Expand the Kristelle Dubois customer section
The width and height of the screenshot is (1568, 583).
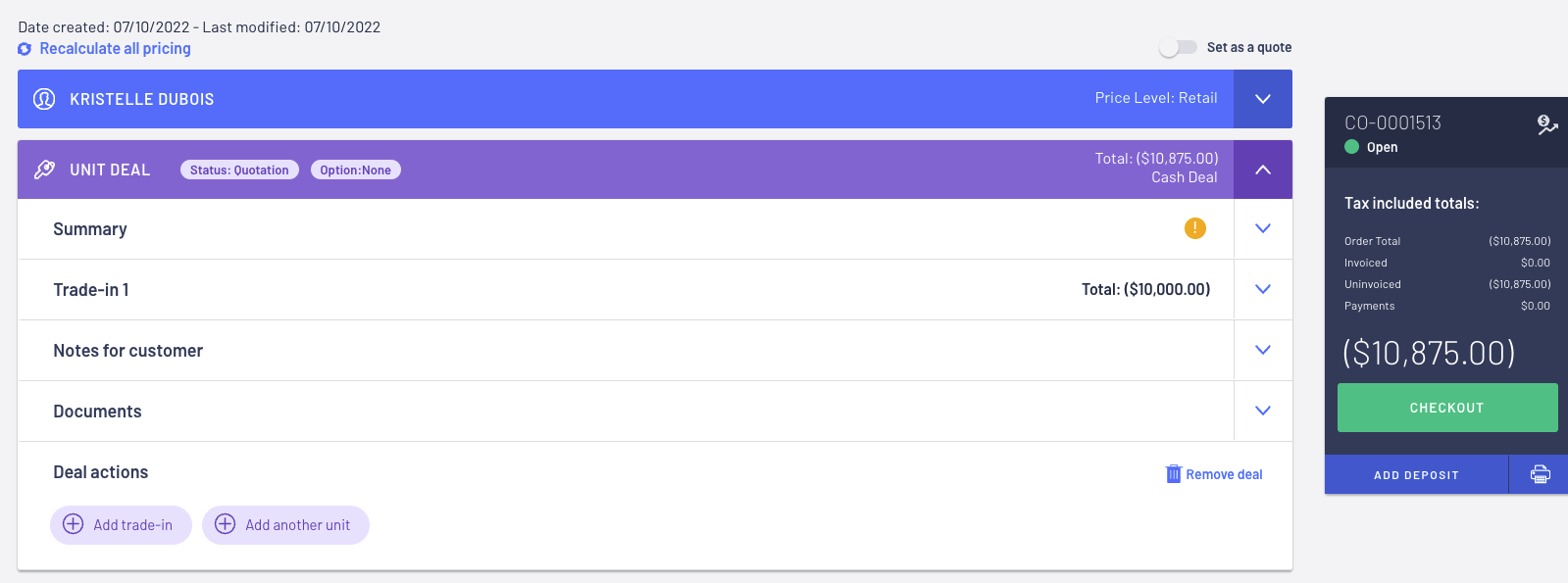point(1263,99)
